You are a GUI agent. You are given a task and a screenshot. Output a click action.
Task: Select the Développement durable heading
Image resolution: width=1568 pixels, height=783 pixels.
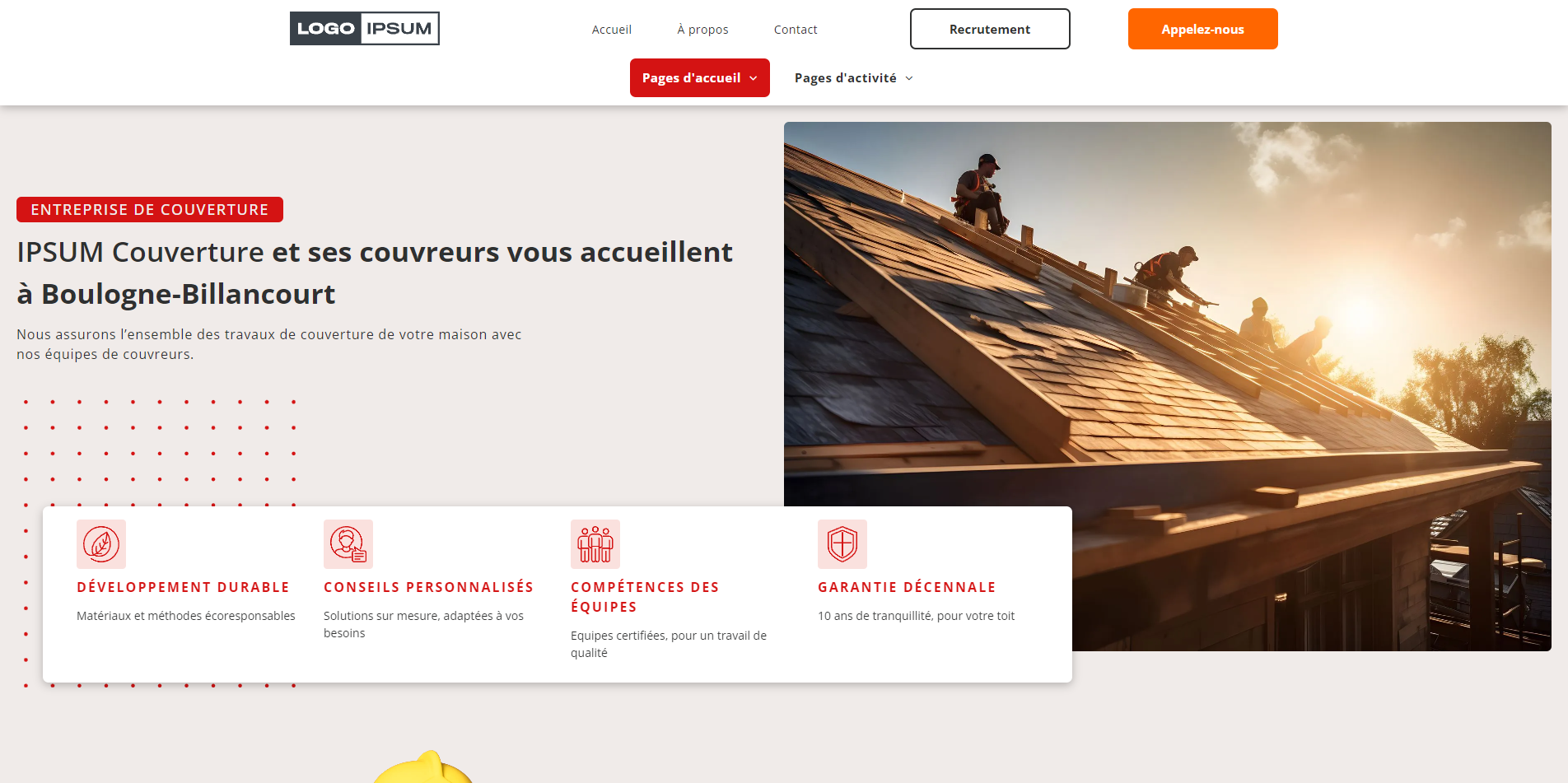point(183,587)
